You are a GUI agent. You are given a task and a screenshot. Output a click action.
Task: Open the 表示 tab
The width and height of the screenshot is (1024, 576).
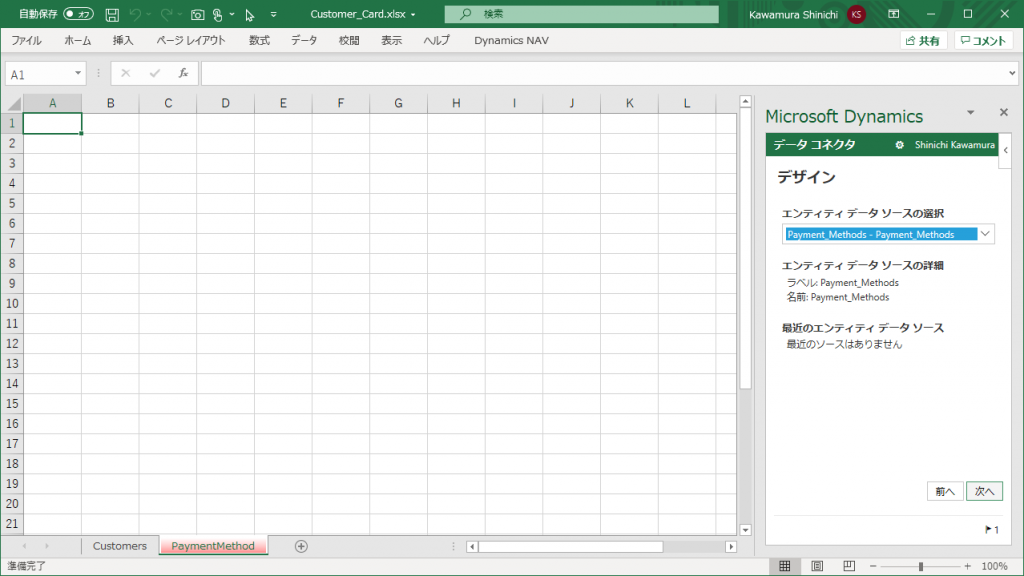[x=391, y=40]
